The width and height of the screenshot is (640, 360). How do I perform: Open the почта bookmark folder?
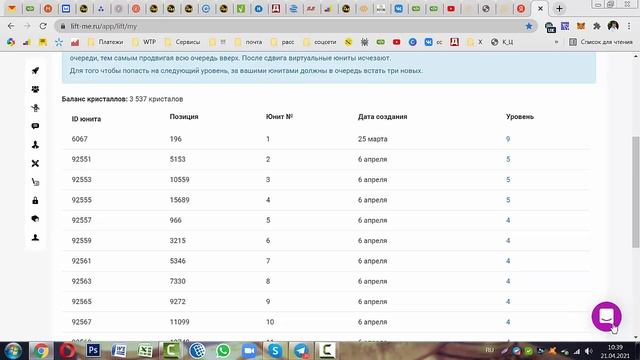click(x=249, y=42)
